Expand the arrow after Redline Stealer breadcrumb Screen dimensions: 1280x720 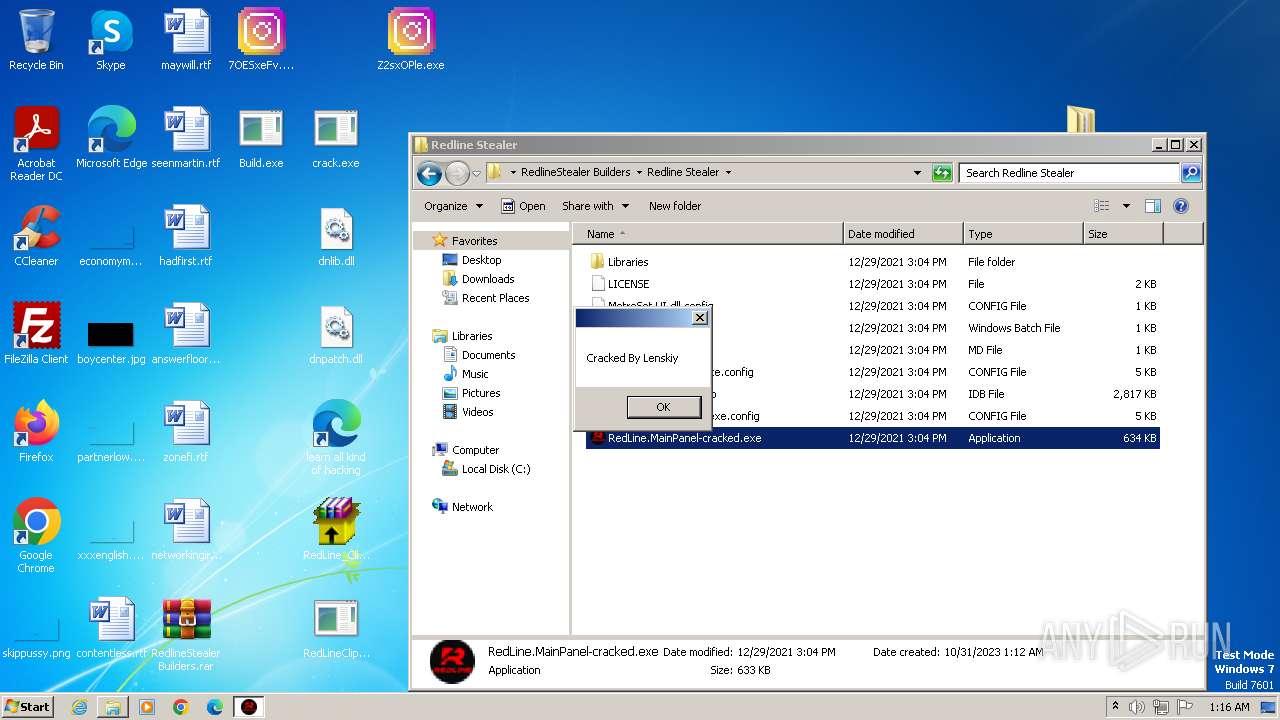pyautogui.click(x=728, y=172)
